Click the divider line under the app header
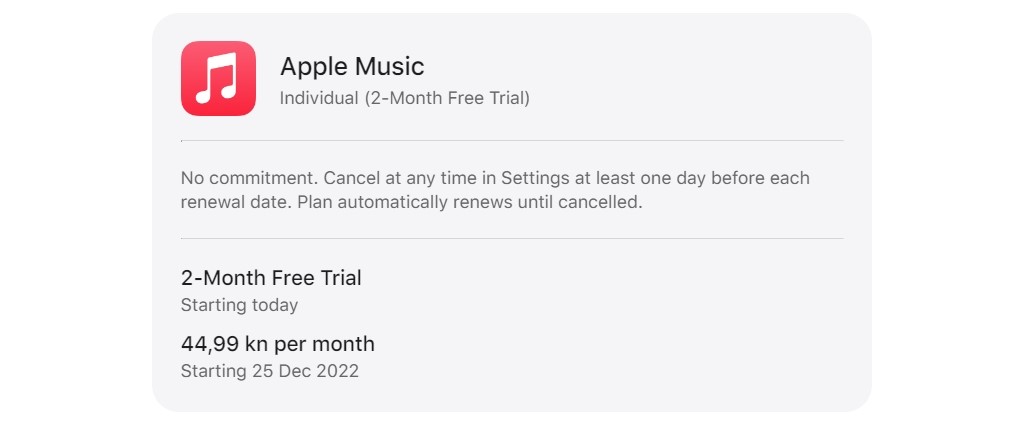This screenshot has height=425, width=1018. [512, 140]
